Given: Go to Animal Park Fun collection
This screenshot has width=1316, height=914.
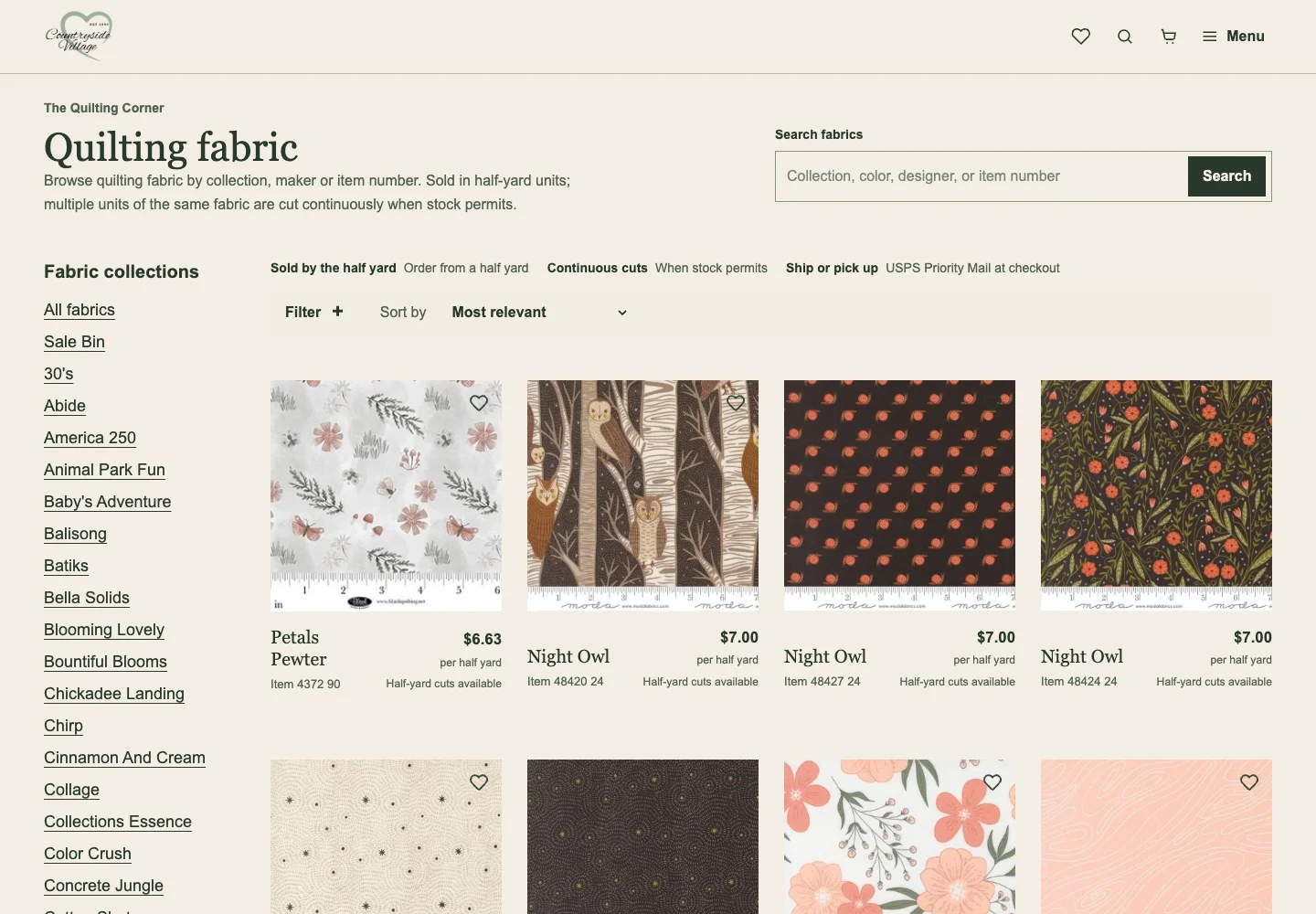Looking at the screenshot, I should (x=104, y=470).
